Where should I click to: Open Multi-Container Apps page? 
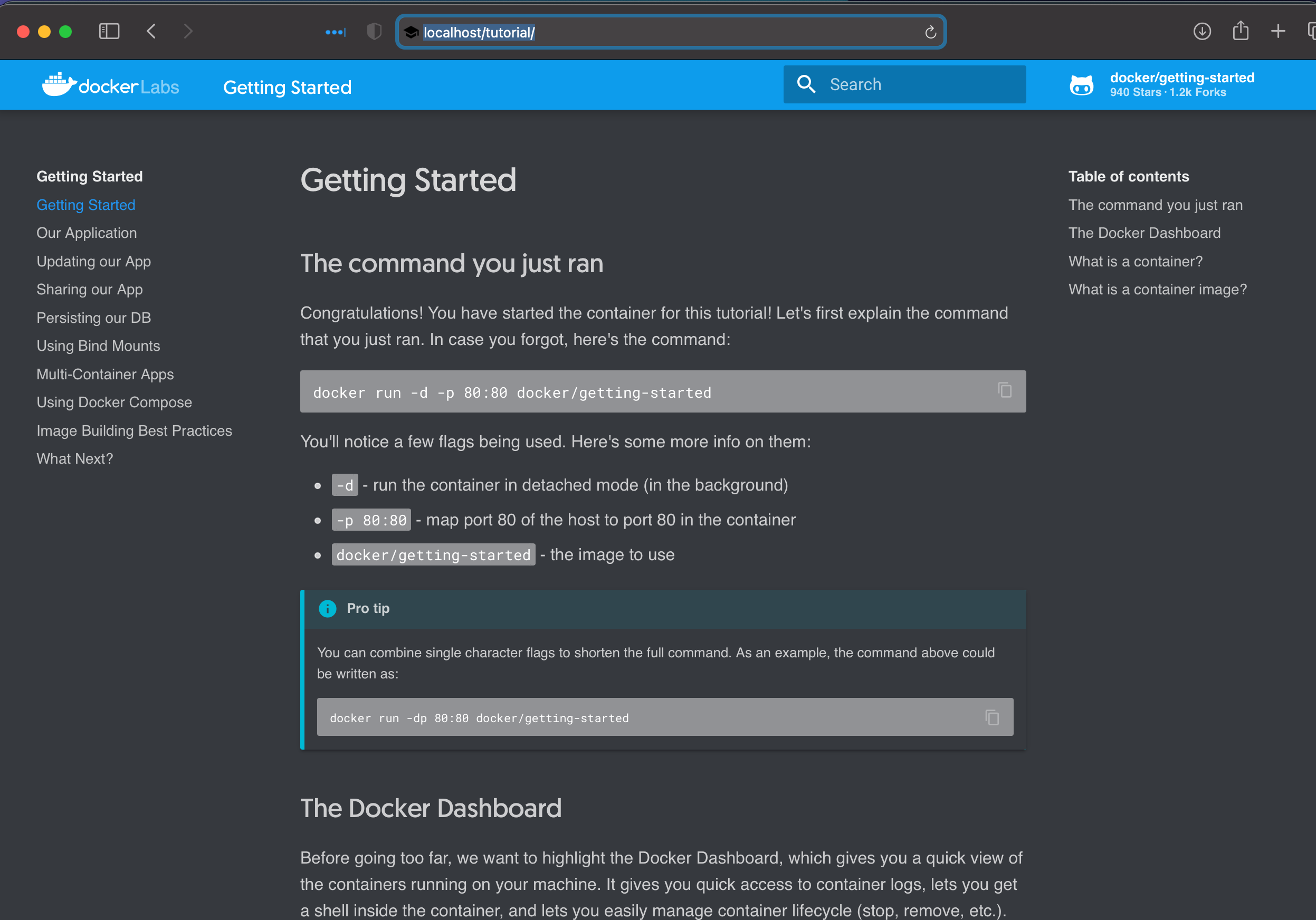pyautogui.click(x=105, y=374)
